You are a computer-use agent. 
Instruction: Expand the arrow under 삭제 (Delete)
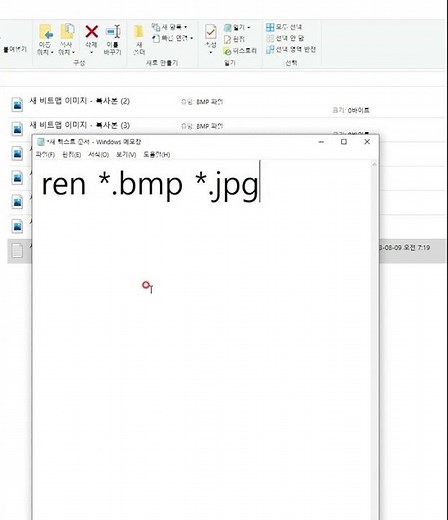pos(91,52)
